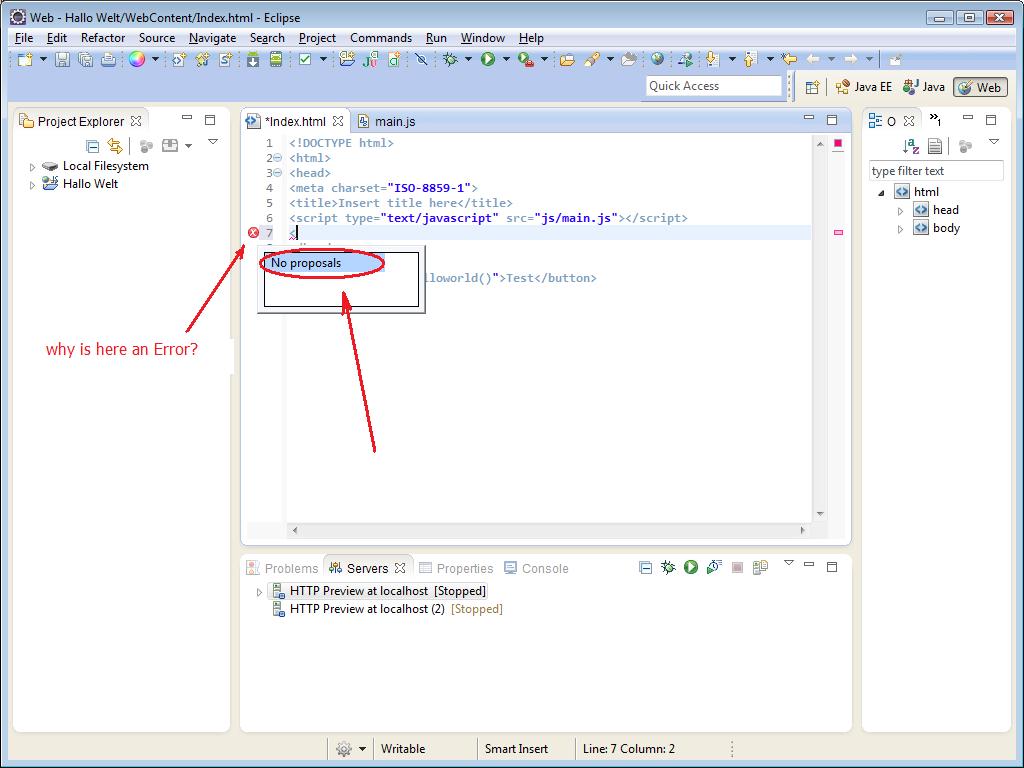The height and width of the screenshot is (768, 1024).
Task: Switch to the Problems tab
Action: pos(283,568)
